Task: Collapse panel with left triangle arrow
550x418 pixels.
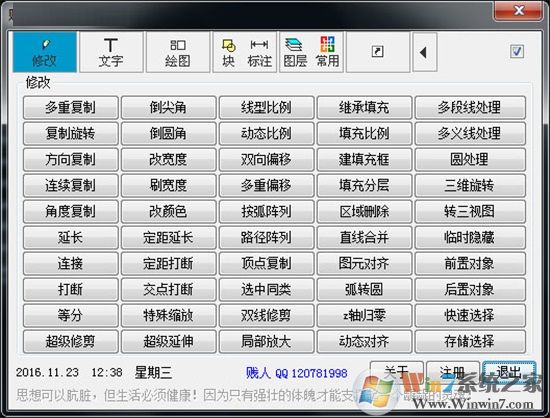Action: (425, 52)
